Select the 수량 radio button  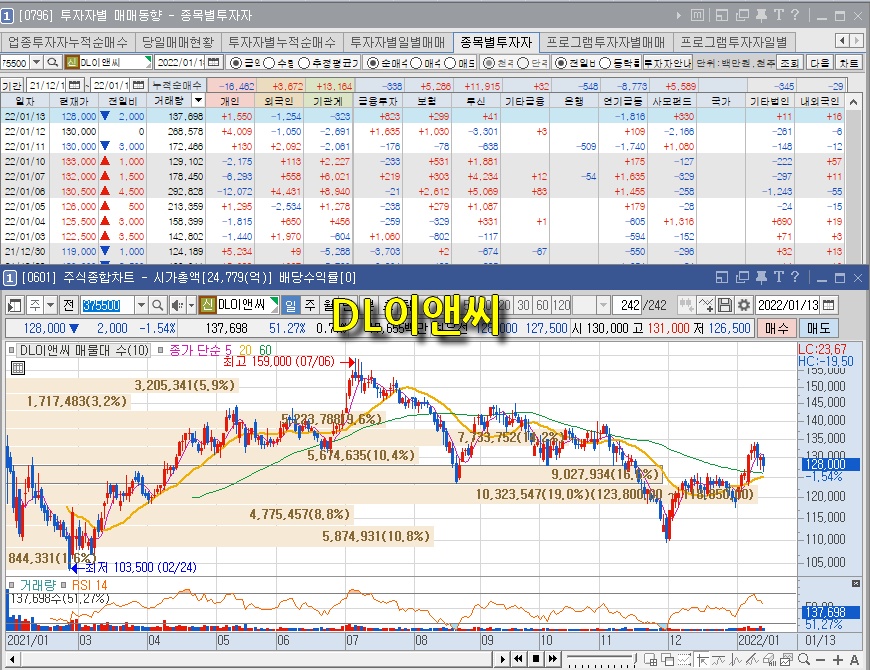[270, 63]
